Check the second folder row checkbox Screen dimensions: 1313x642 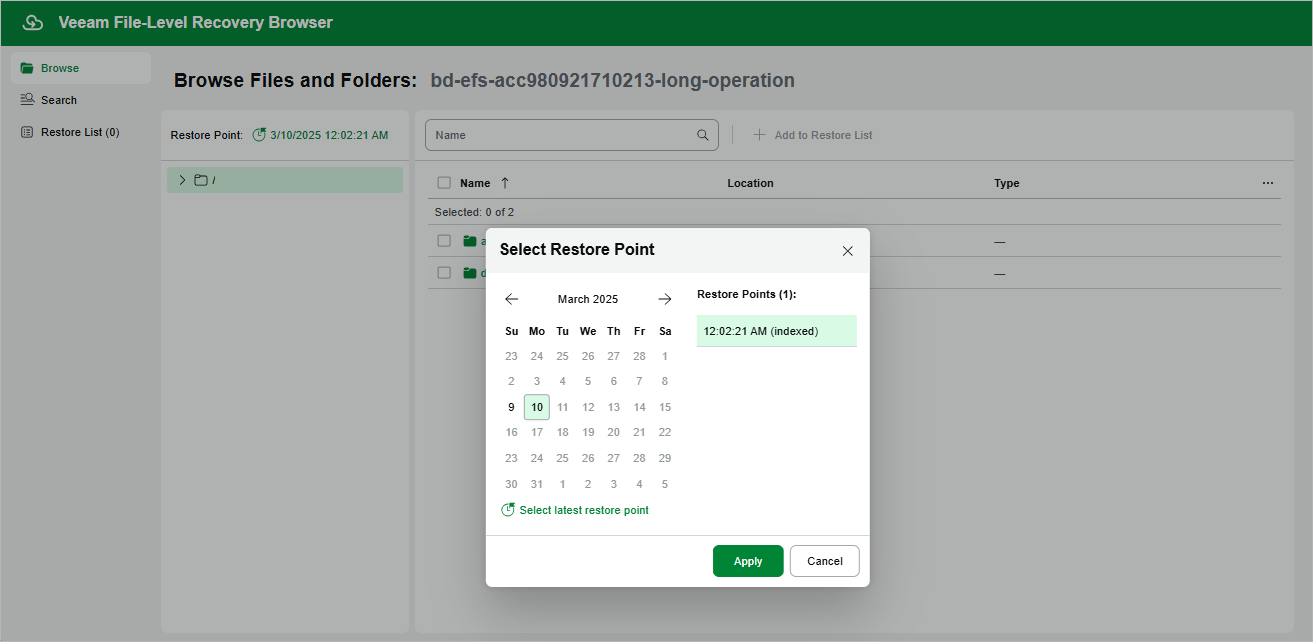pos(444,273)
